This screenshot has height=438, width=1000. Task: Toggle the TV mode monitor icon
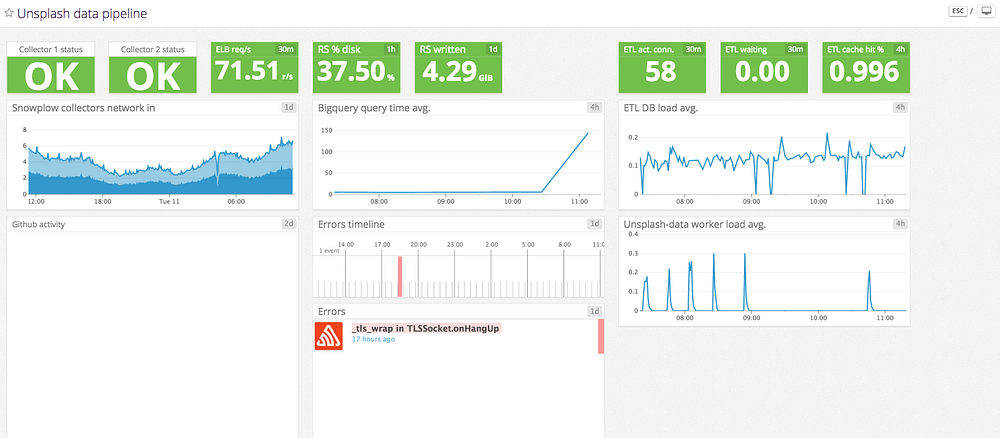(x=986, y=12)
